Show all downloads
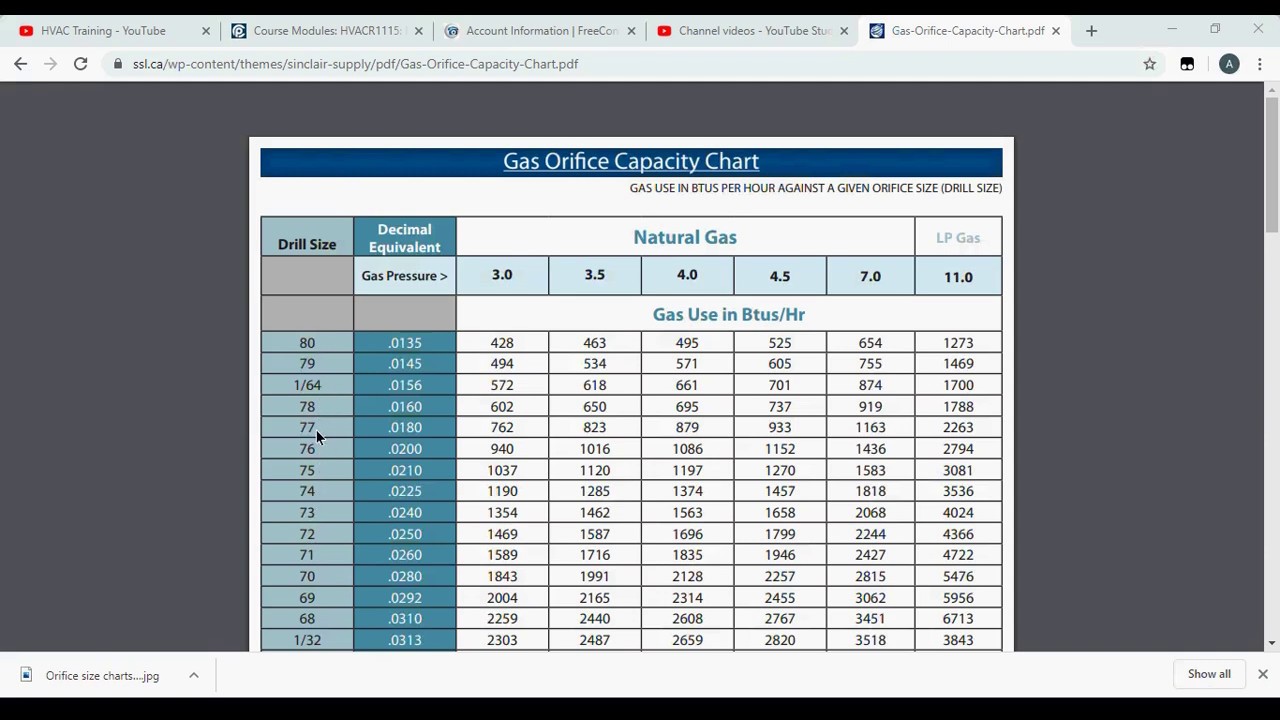Image resolution: width=1280 pixels, height=720 pixels. click(1209, 674)
